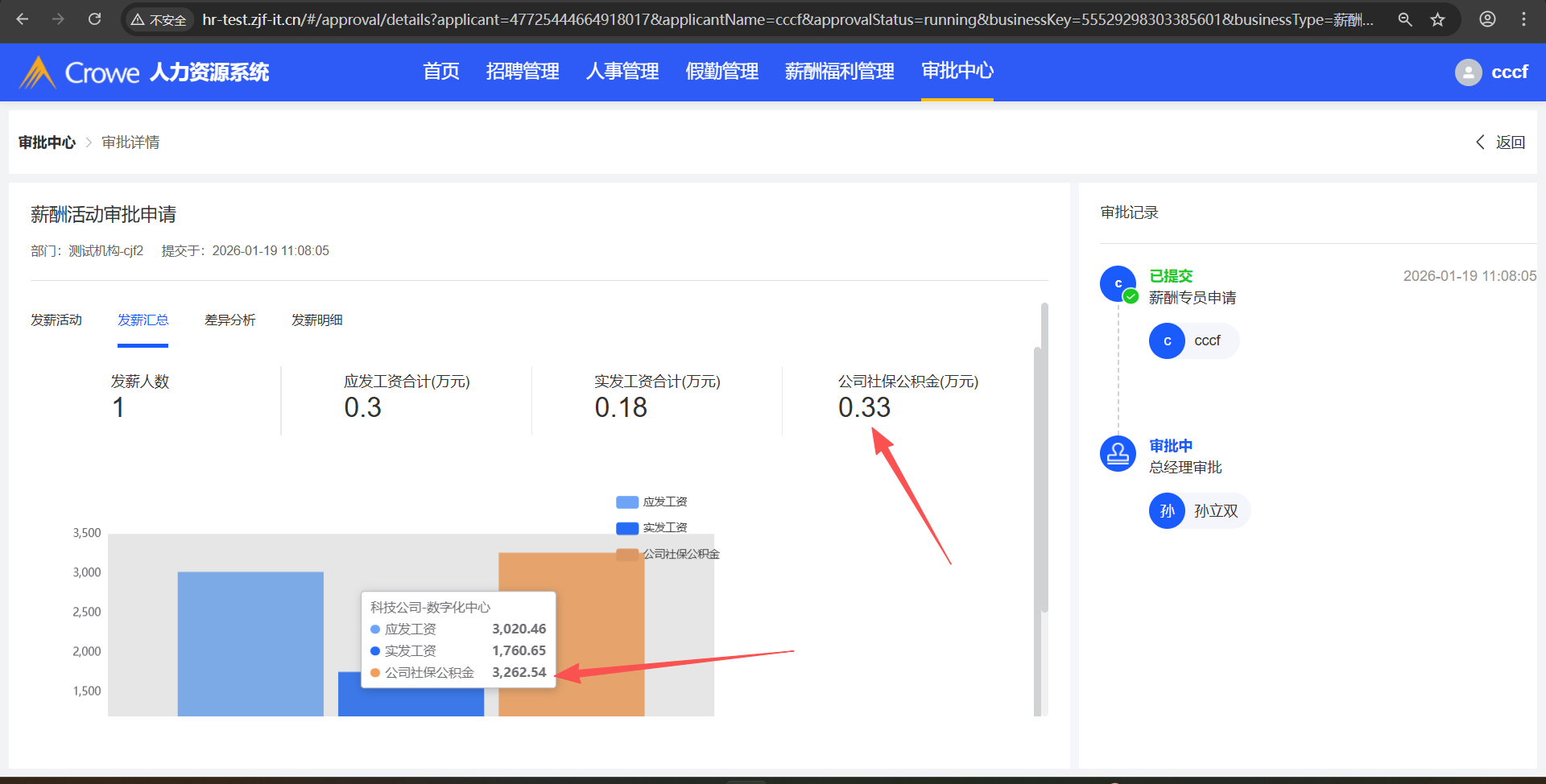
Task: Click the 审批中心 breadcrumb link
Action: pyautogui.click(x=47, y=142)
